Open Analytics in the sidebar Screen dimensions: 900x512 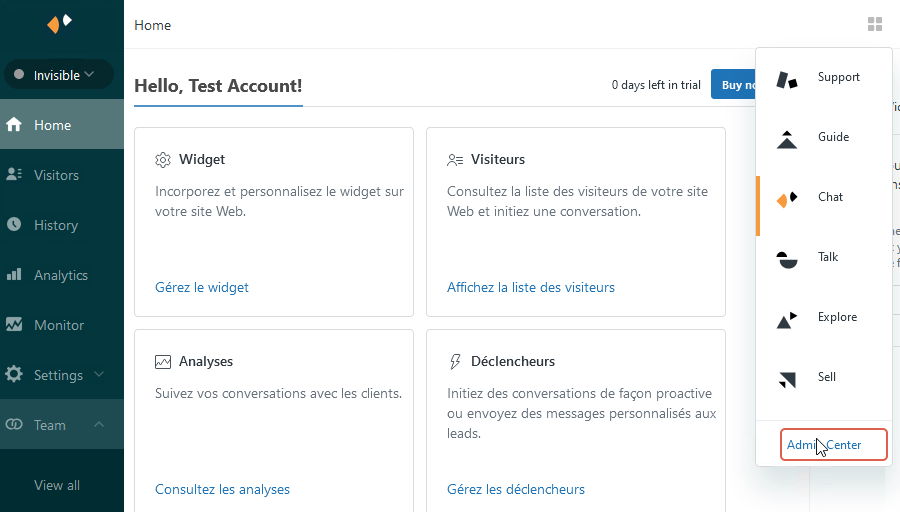tap(60, 275)
